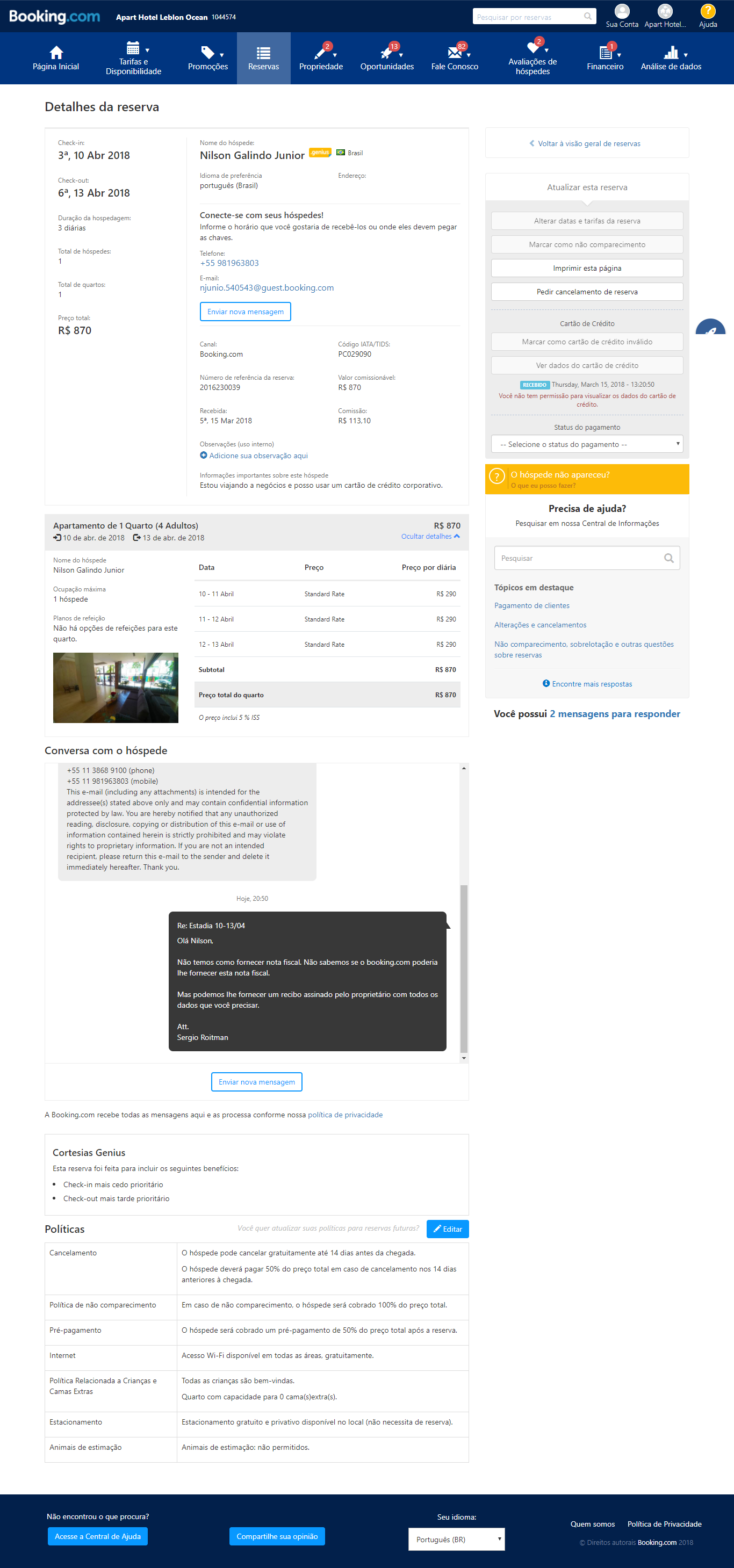The image size is (734, 1568).
Task: Expand the Propriedade dropdown arrow
Action: coord(334,55)
